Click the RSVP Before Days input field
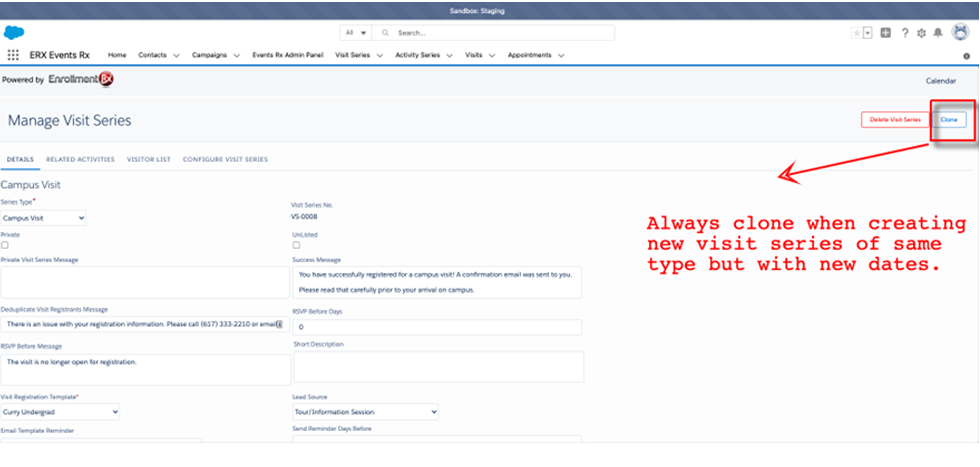The width and height of the screenshot is (980, 467). point(436,327)
